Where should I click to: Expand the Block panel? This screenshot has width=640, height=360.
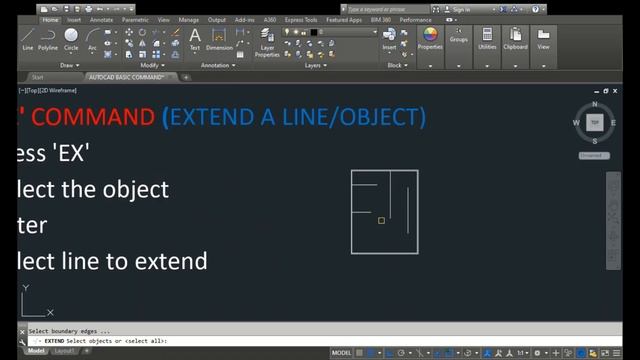pos(397,65)
